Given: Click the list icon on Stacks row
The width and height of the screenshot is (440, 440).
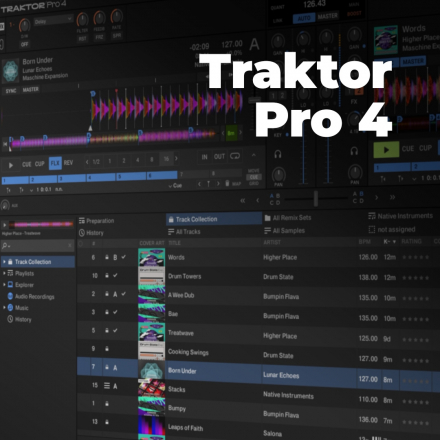Looking at the screenshot, I should [107, 386].
